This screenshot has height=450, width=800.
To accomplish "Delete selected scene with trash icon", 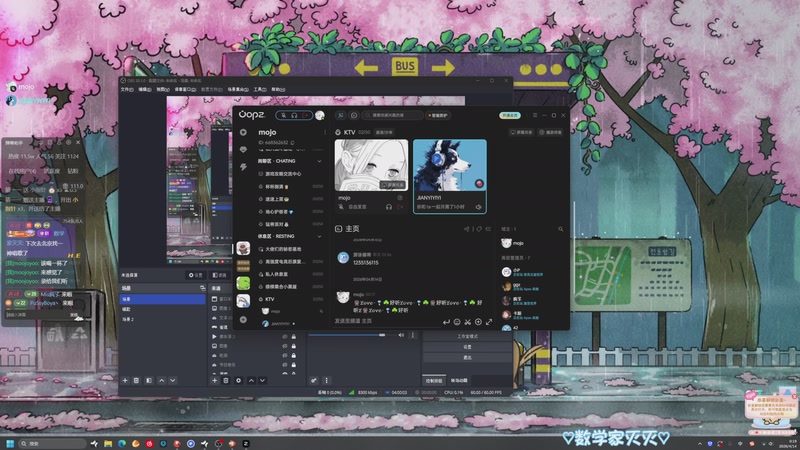I will tap(136, 381).
